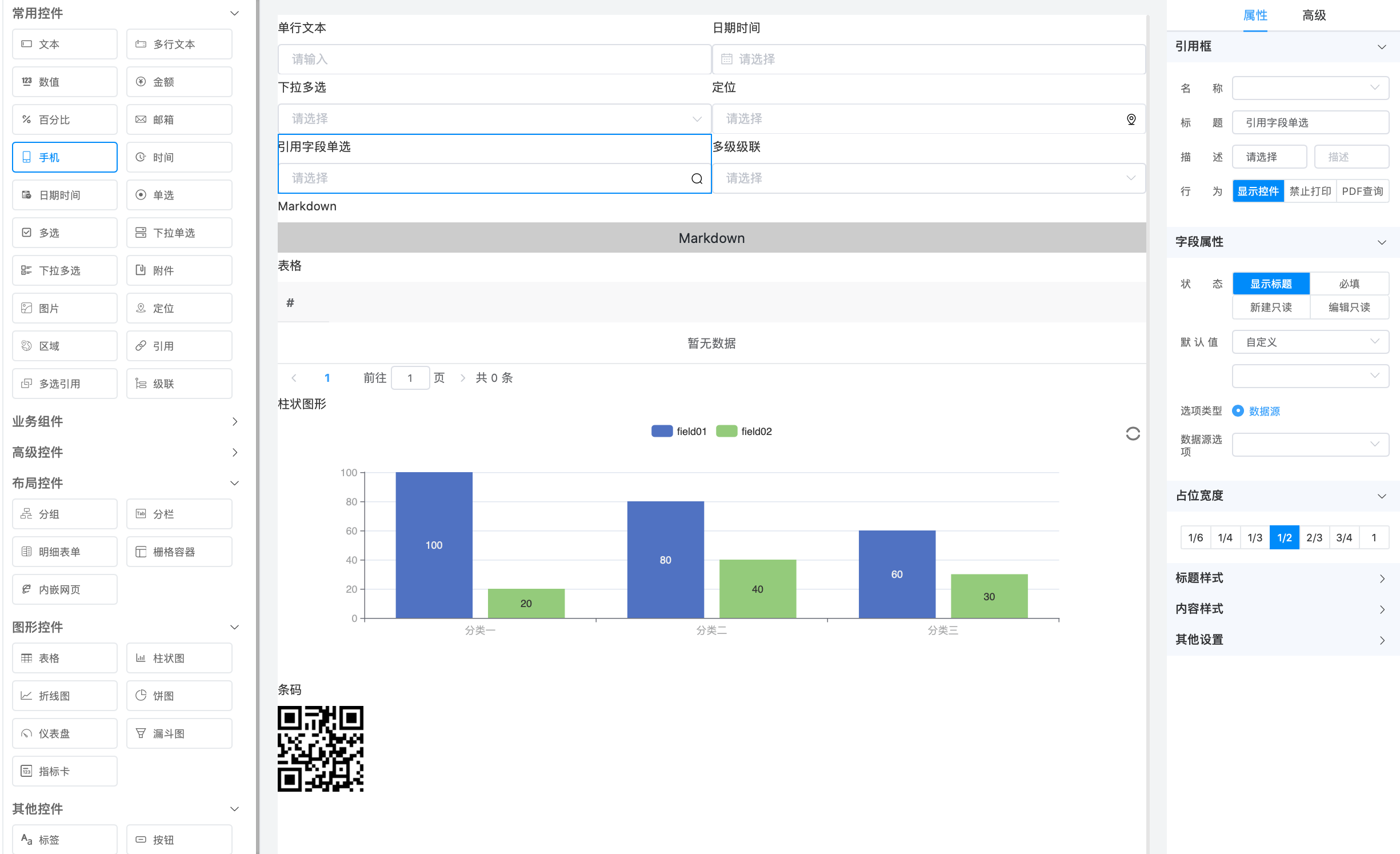Toggle the field02 green legend swatch
The height and width of the screenshot is (854, 1400).
726,432
